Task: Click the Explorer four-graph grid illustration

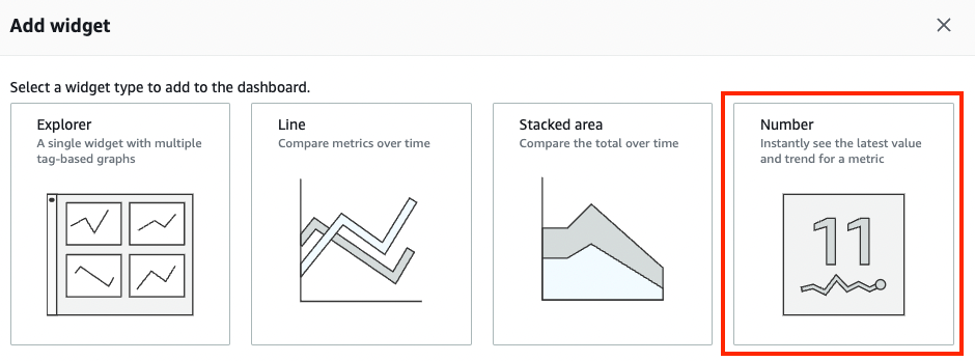Action: [120, 255]
